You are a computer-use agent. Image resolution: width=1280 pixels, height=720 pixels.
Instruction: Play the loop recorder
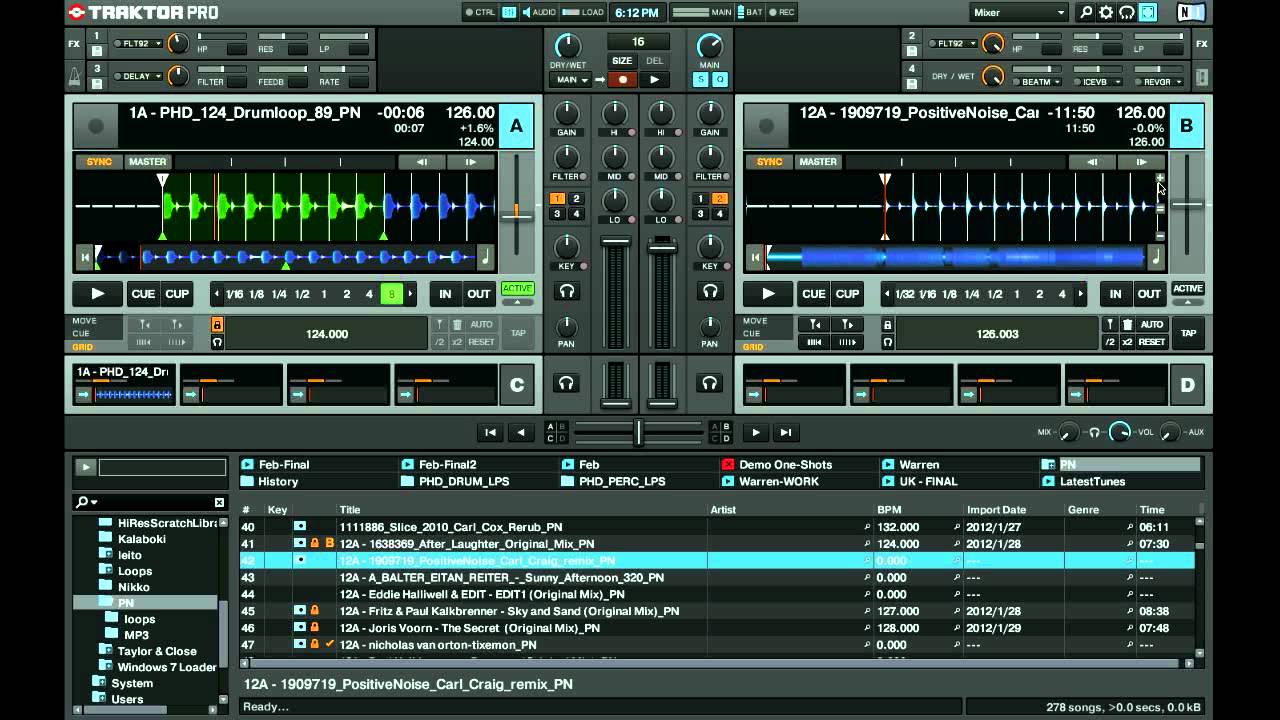coord(654,80)
